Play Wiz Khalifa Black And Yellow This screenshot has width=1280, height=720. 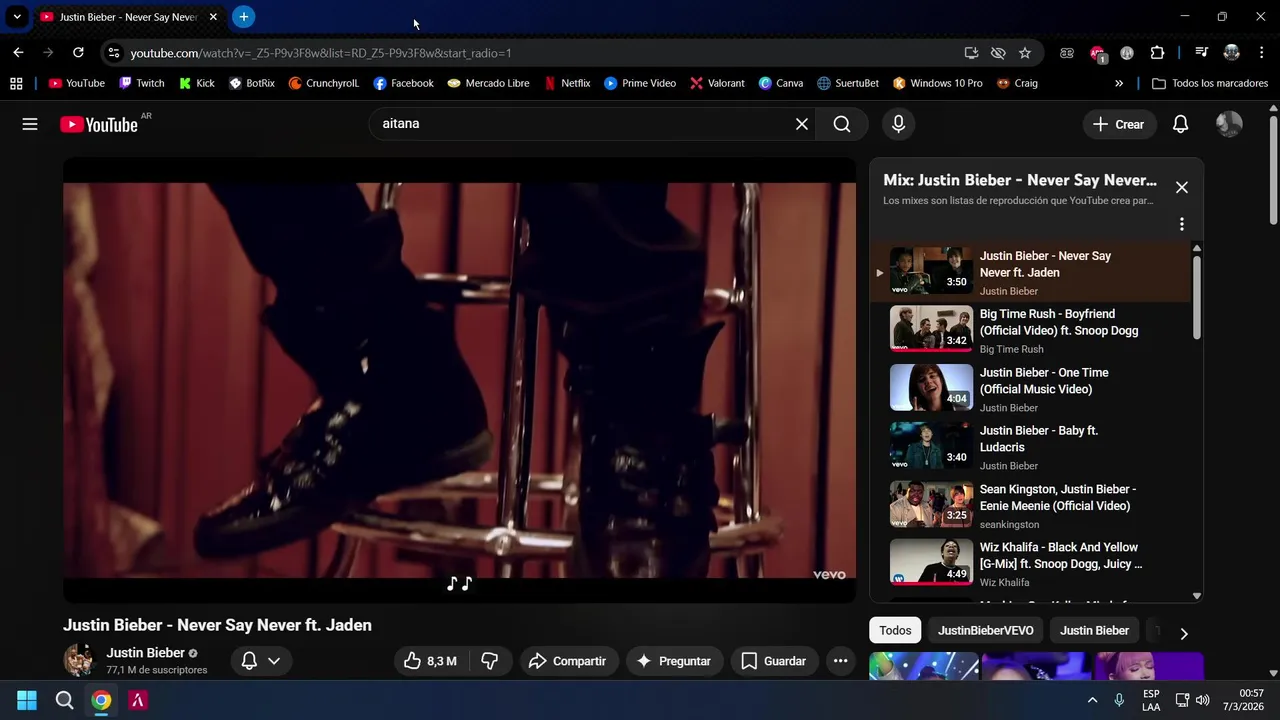click(x=1030, y=564)
